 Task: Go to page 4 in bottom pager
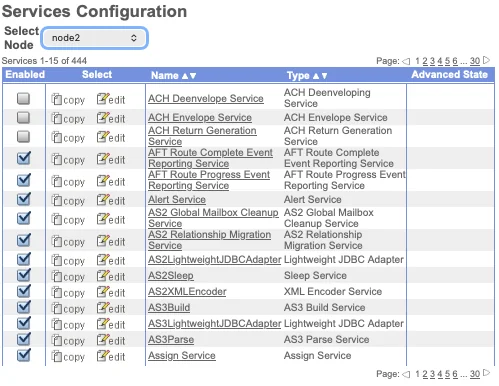pyautogui.click(x=440, y=374)
